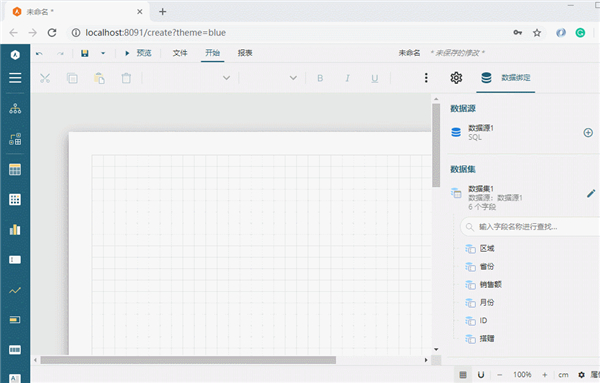
Task: Open the font size dropdown
Action: coord(271,78)
